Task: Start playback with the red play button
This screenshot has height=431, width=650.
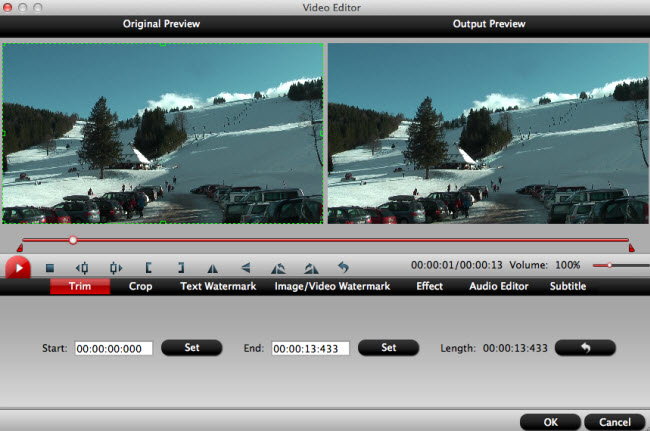Action: (18, 268)
